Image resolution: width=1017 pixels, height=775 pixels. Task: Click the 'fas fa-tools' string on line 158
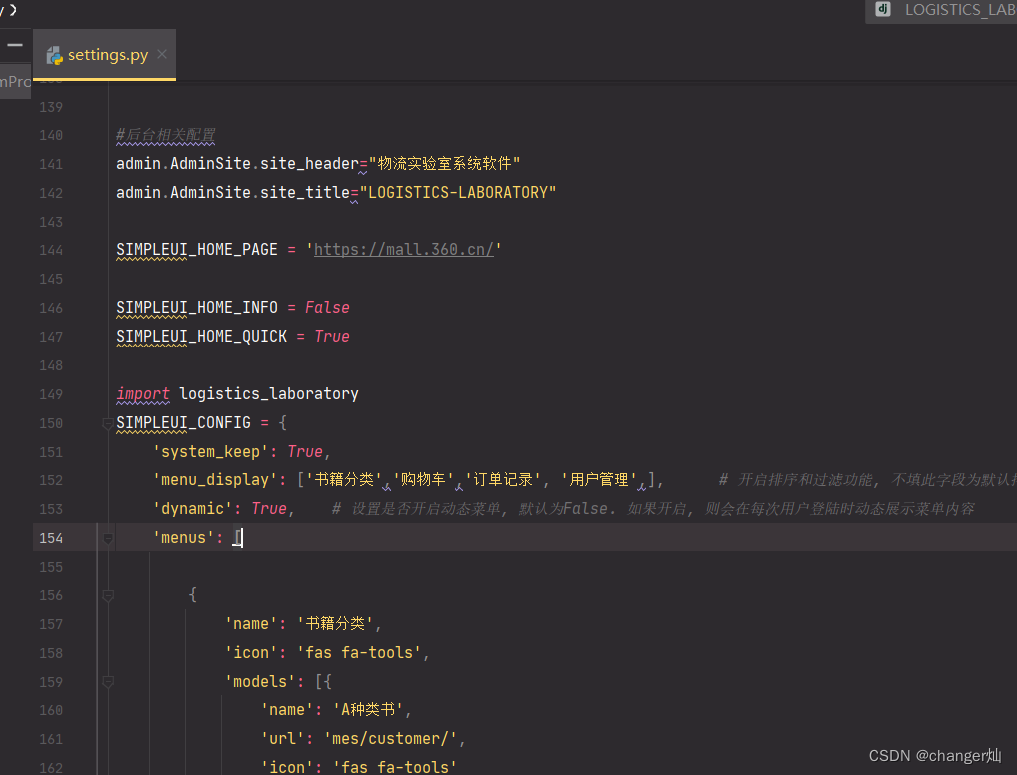(362, 653)
